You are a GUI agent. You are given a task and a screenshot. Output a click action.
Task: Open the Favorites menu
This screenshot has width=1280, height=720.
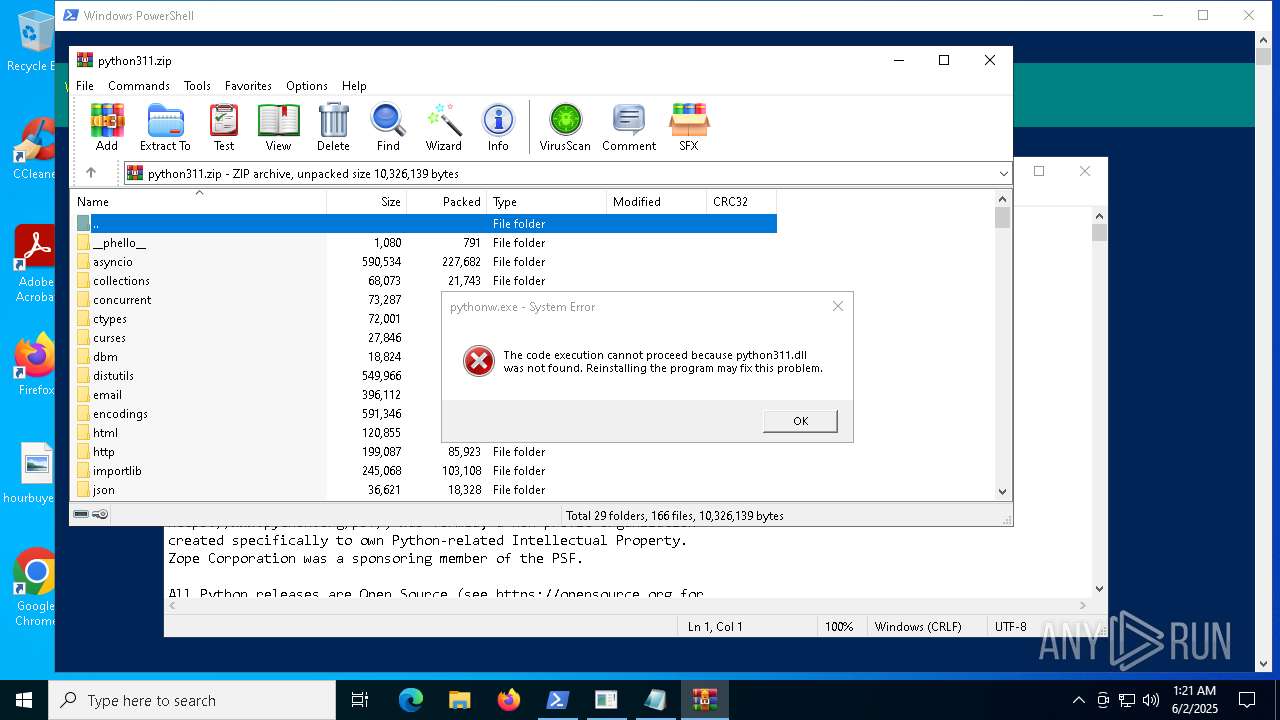(248, 86)
